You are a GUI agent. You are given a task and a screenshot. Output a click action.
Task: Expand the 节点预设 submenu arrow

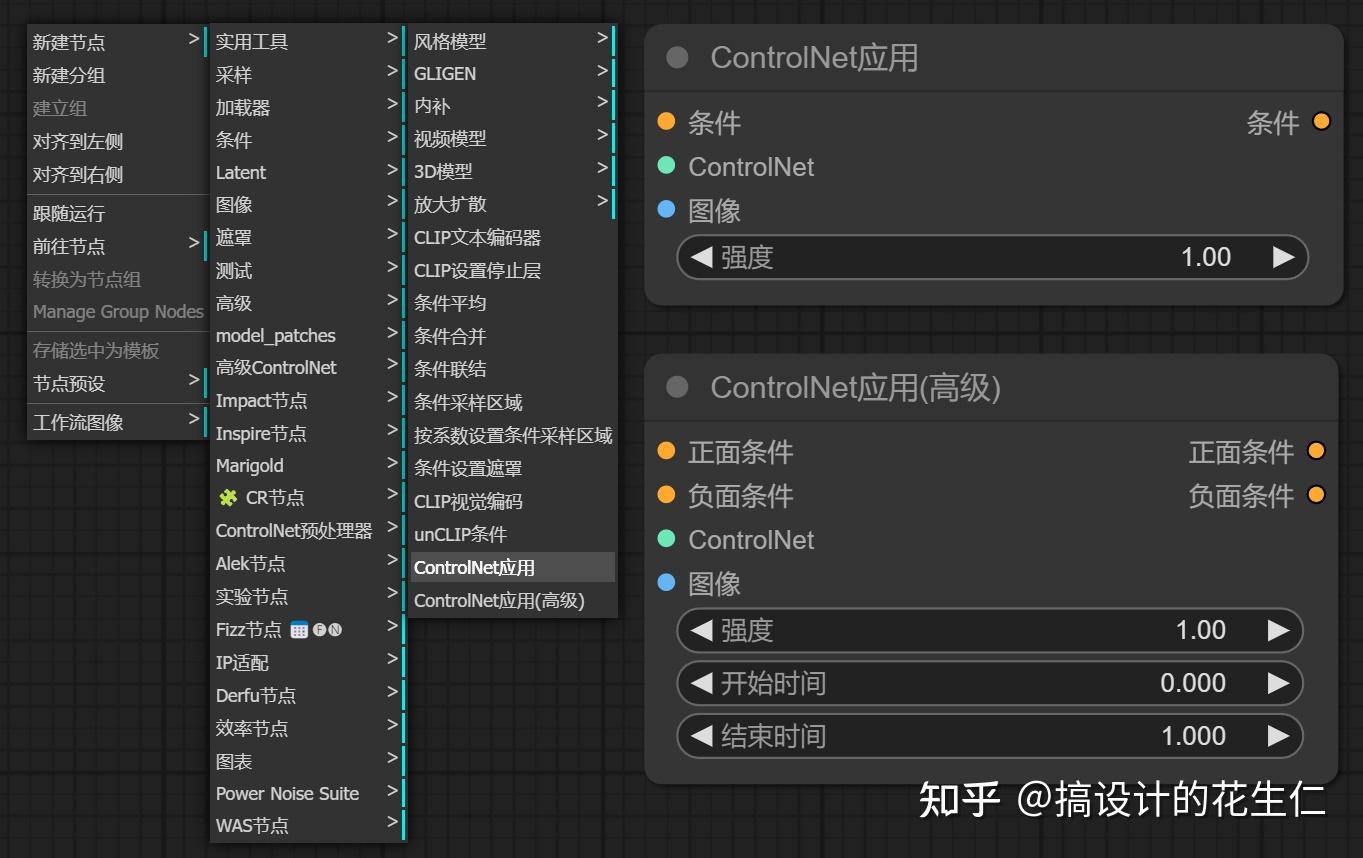coord(196,381)
